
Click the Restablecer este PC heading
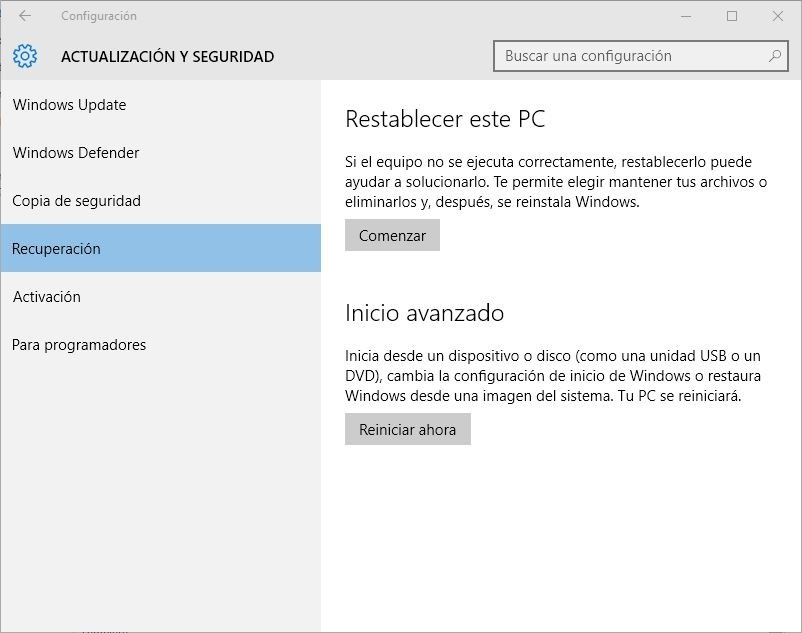coord(445,119)
